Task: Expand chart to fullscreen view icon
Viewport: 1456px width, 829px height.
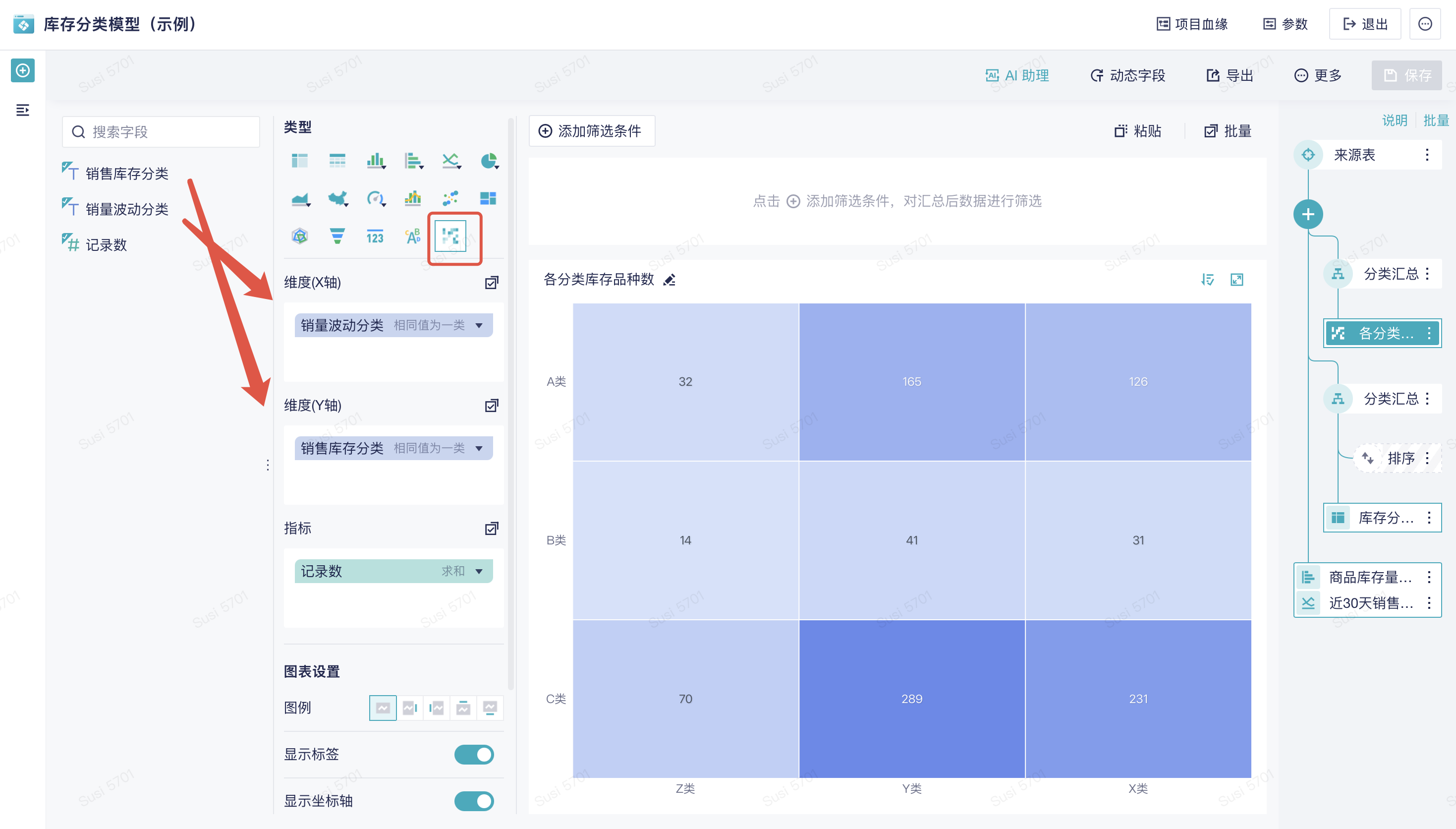Action: [x=1236, y=280]
